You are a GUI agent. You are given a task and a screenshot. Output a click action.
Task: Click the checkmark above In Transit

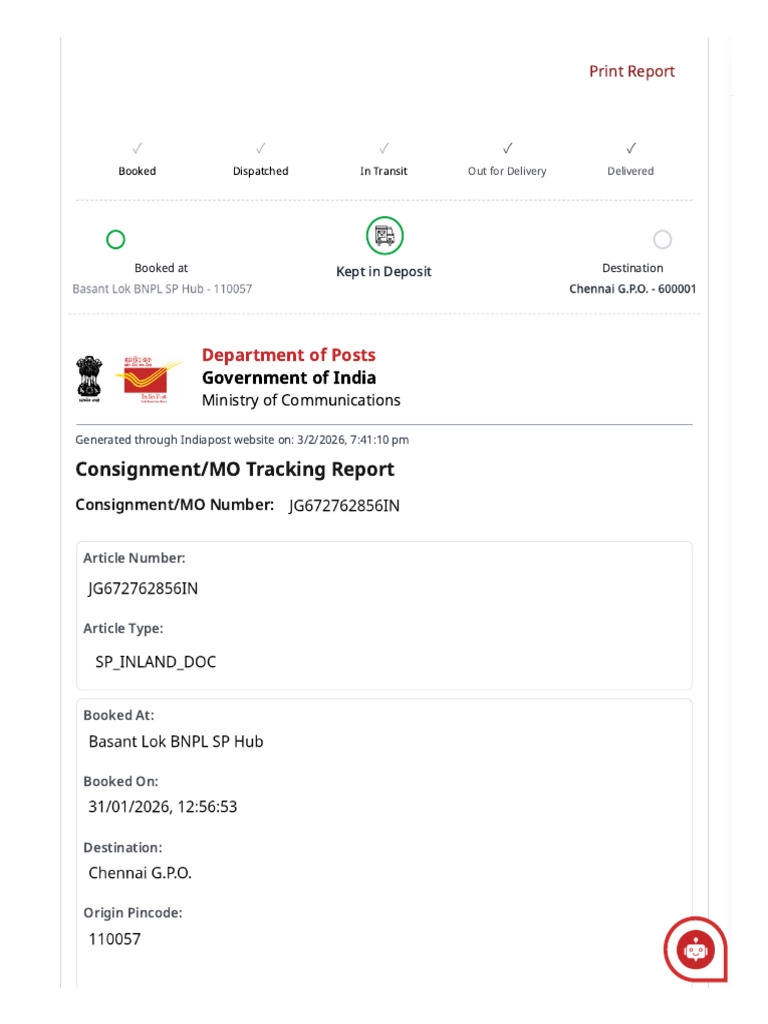click(384, 148)
